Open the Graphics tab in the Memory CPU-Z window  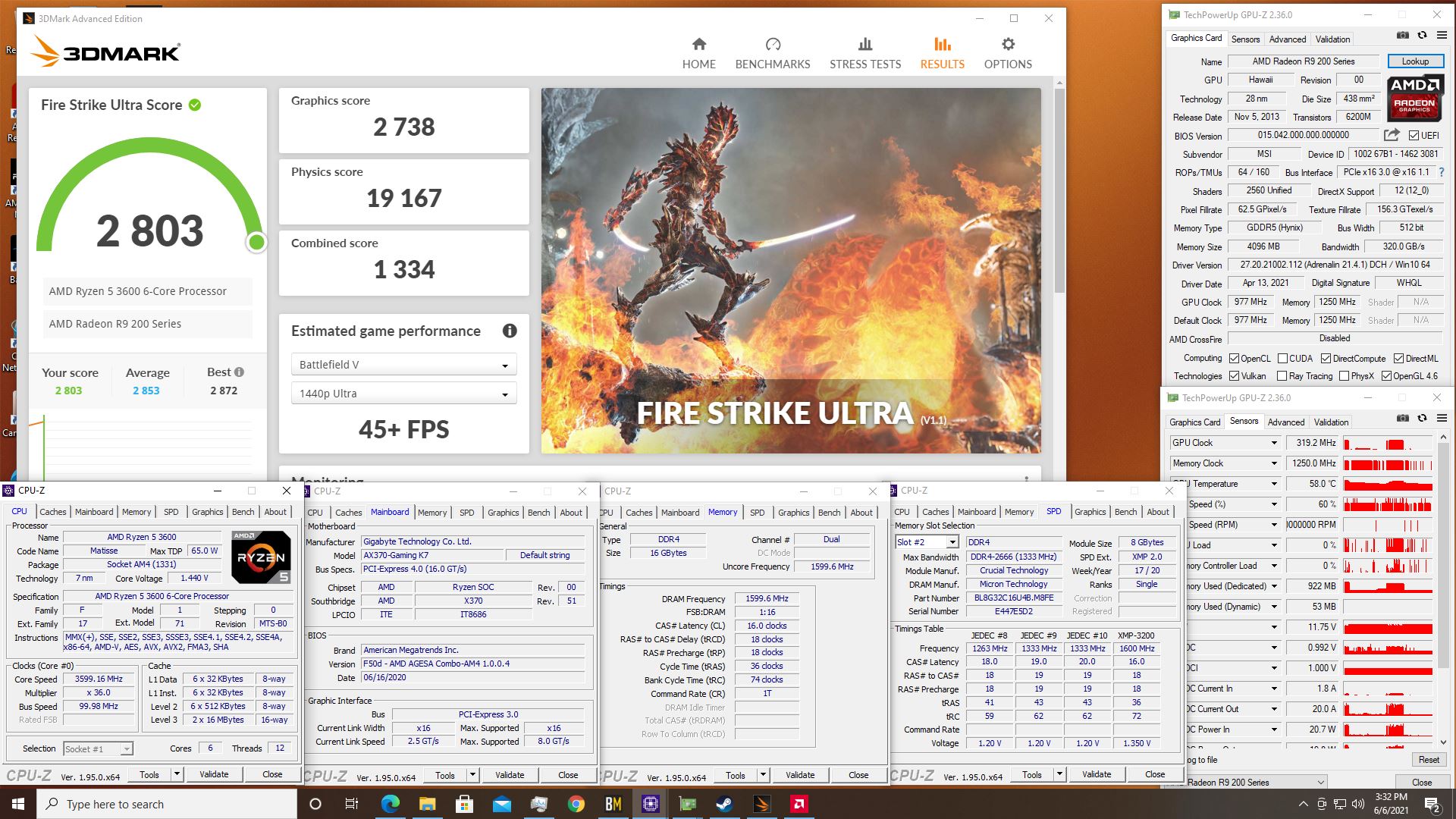(793, 513)
